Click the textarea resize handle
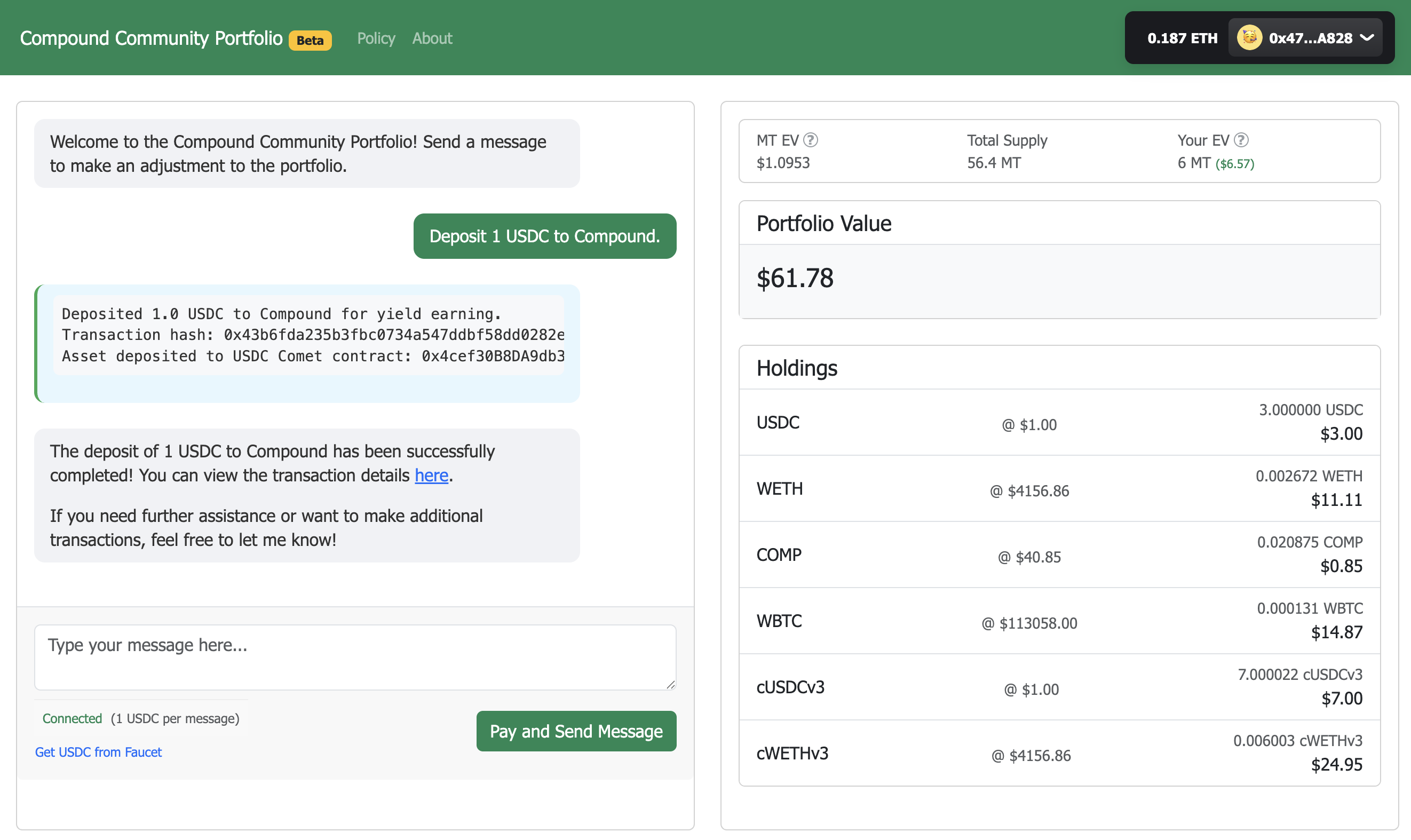This screenshot has height=840, width=1411. coord(671,684)
